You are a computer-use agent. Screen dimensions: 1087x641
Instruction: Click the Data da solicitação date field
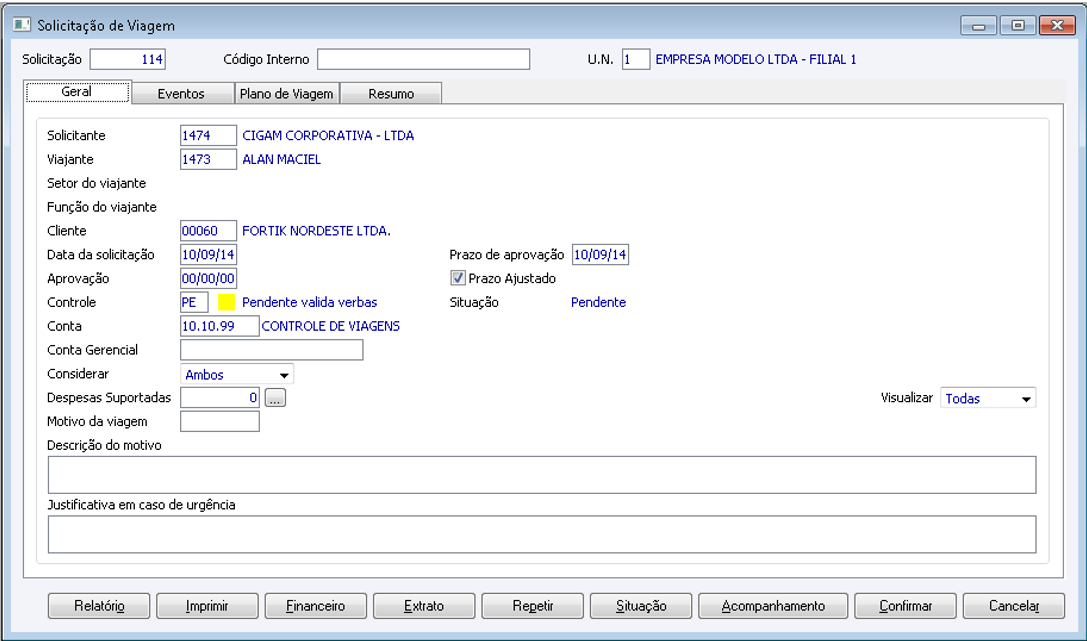208,255
